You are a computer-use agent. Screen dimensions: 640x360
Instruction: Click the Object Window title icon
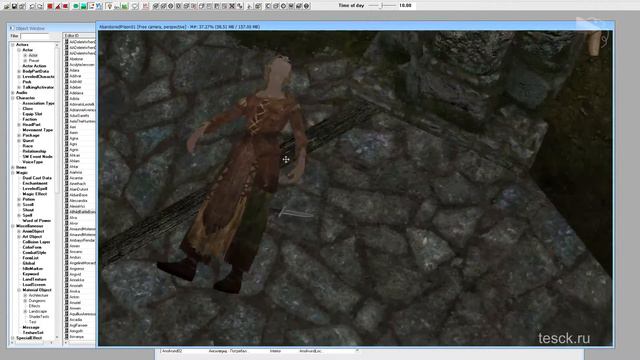pyautogui.click(x=11, y=28)
